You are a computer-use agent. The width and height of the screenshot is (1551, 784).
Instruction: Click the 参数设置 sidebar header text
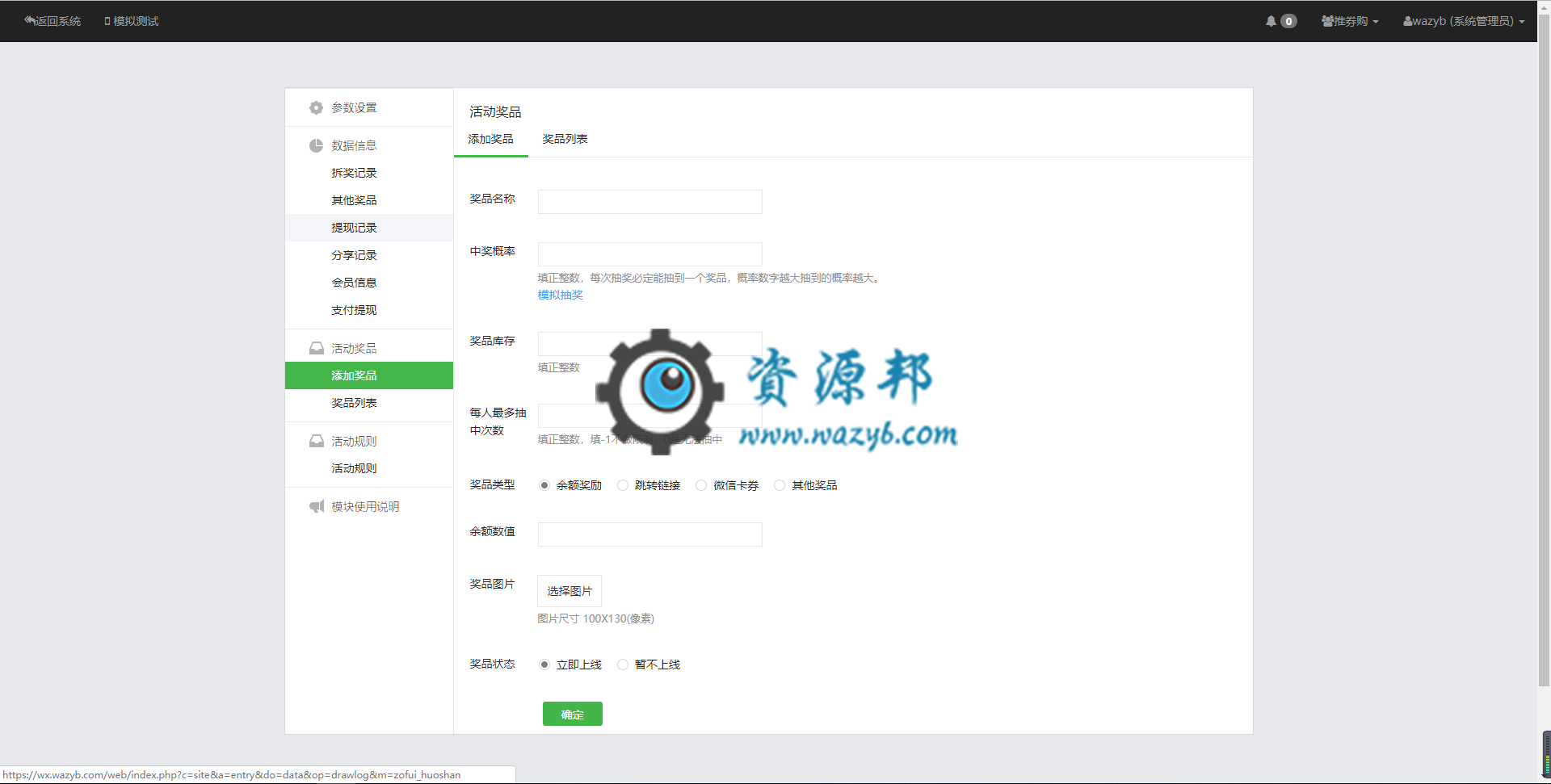(354, 107)
